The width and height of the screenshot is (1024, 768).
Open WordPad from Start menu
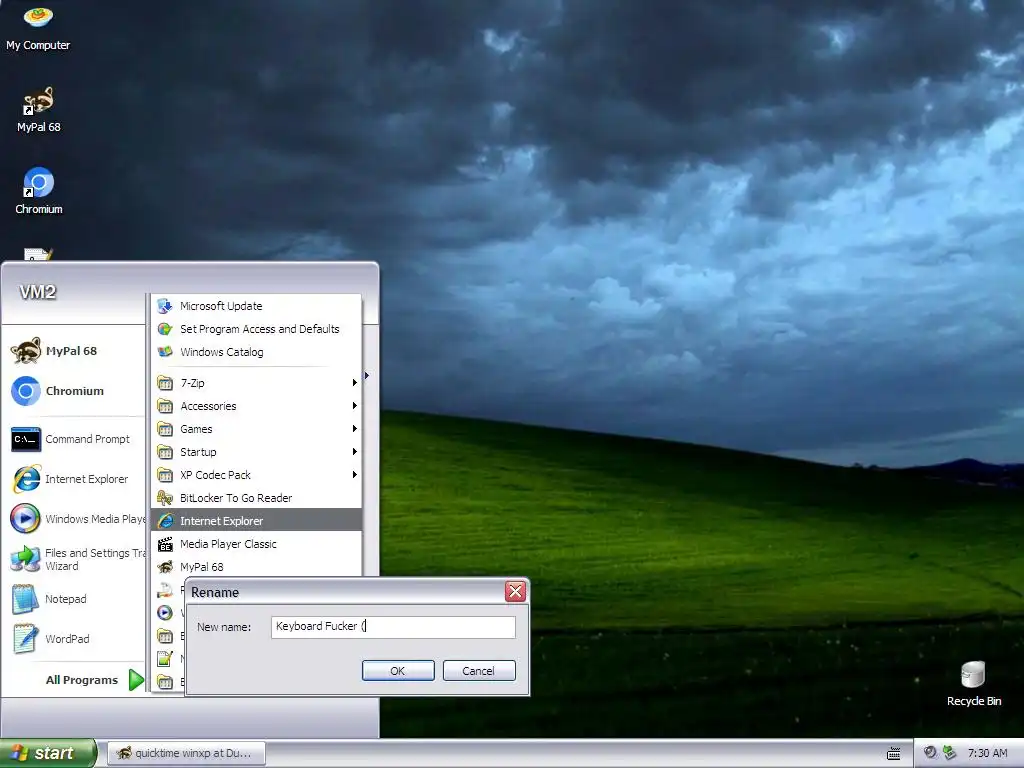click(52, 639)
